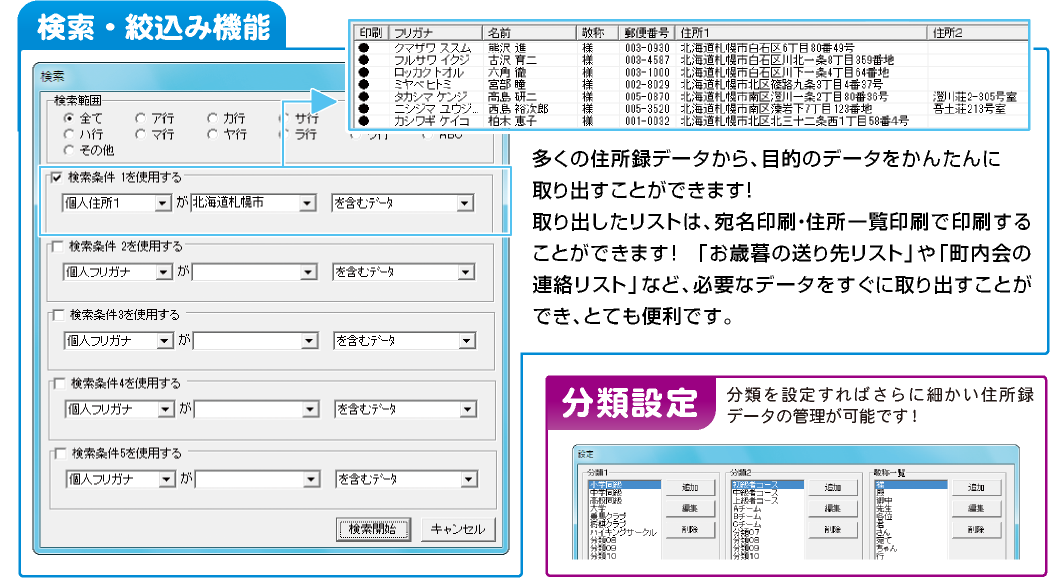Expand the 北海道札幌市 value combo box

[x=308, y=203]
